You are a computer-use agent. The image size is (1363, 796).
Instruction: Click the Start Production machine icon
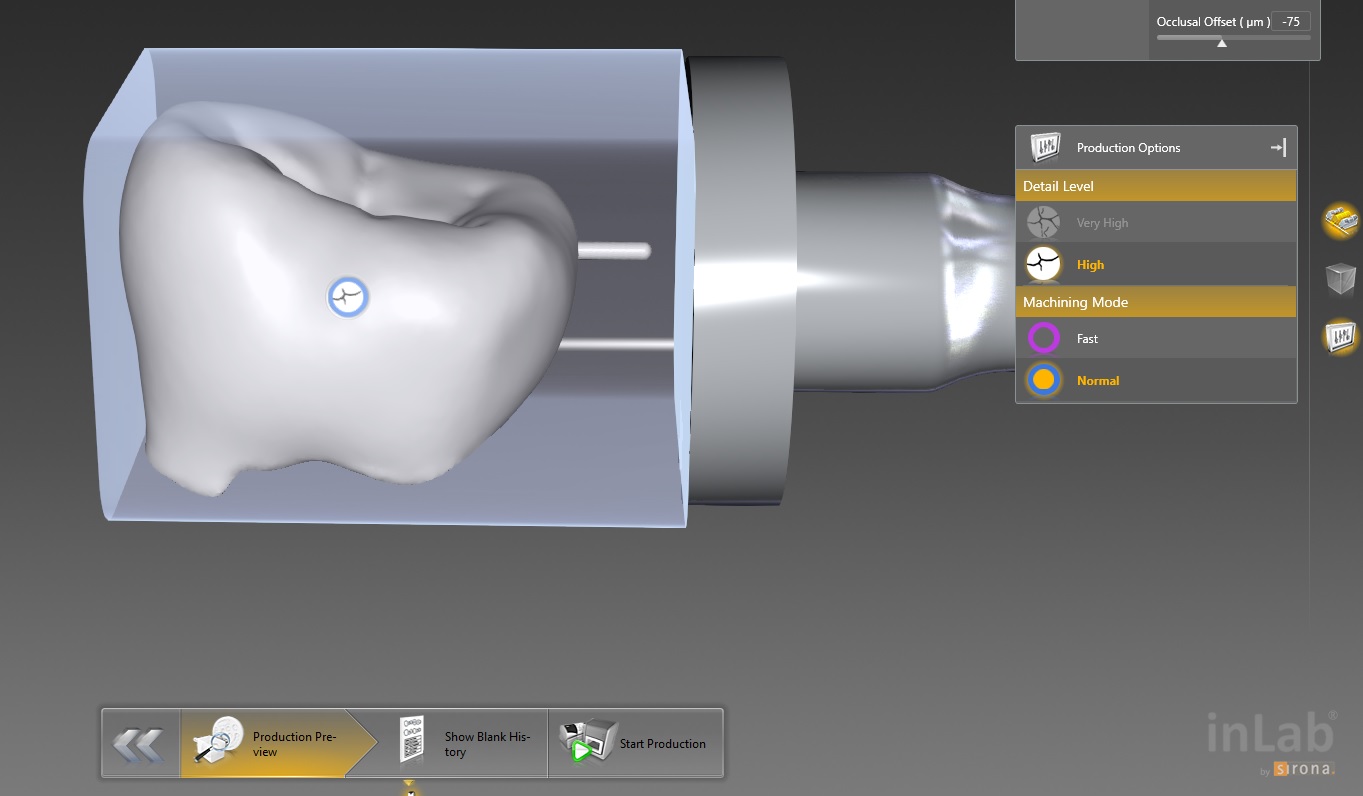tap(588, 742)
